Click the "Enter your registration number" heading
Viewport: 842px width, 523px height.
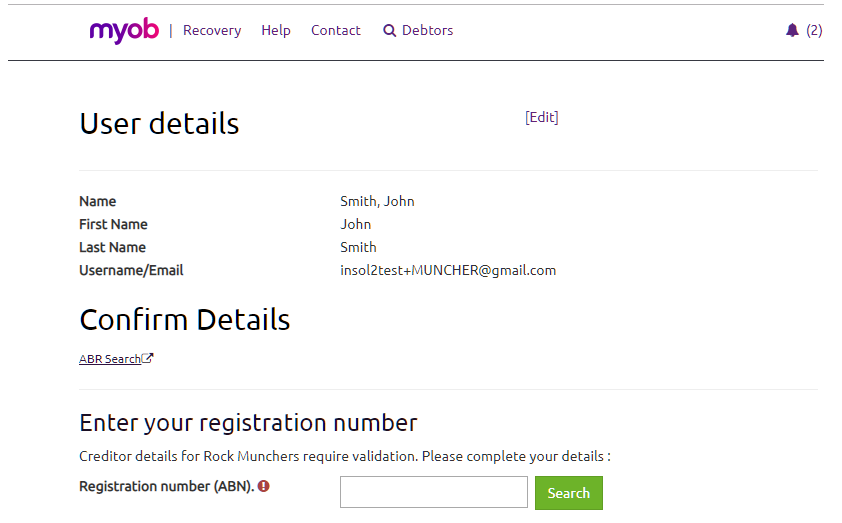tap(248, 422)
